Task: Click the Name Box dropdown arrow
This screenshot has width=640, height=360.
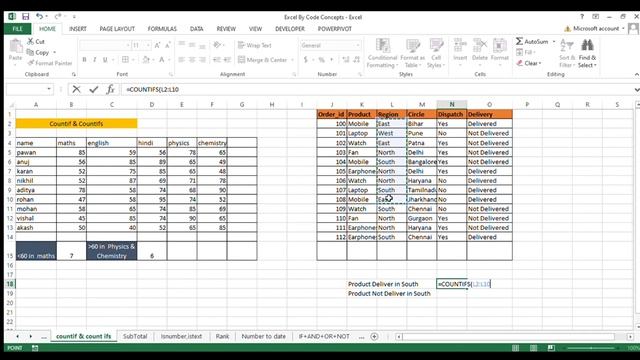Action: 49,89
